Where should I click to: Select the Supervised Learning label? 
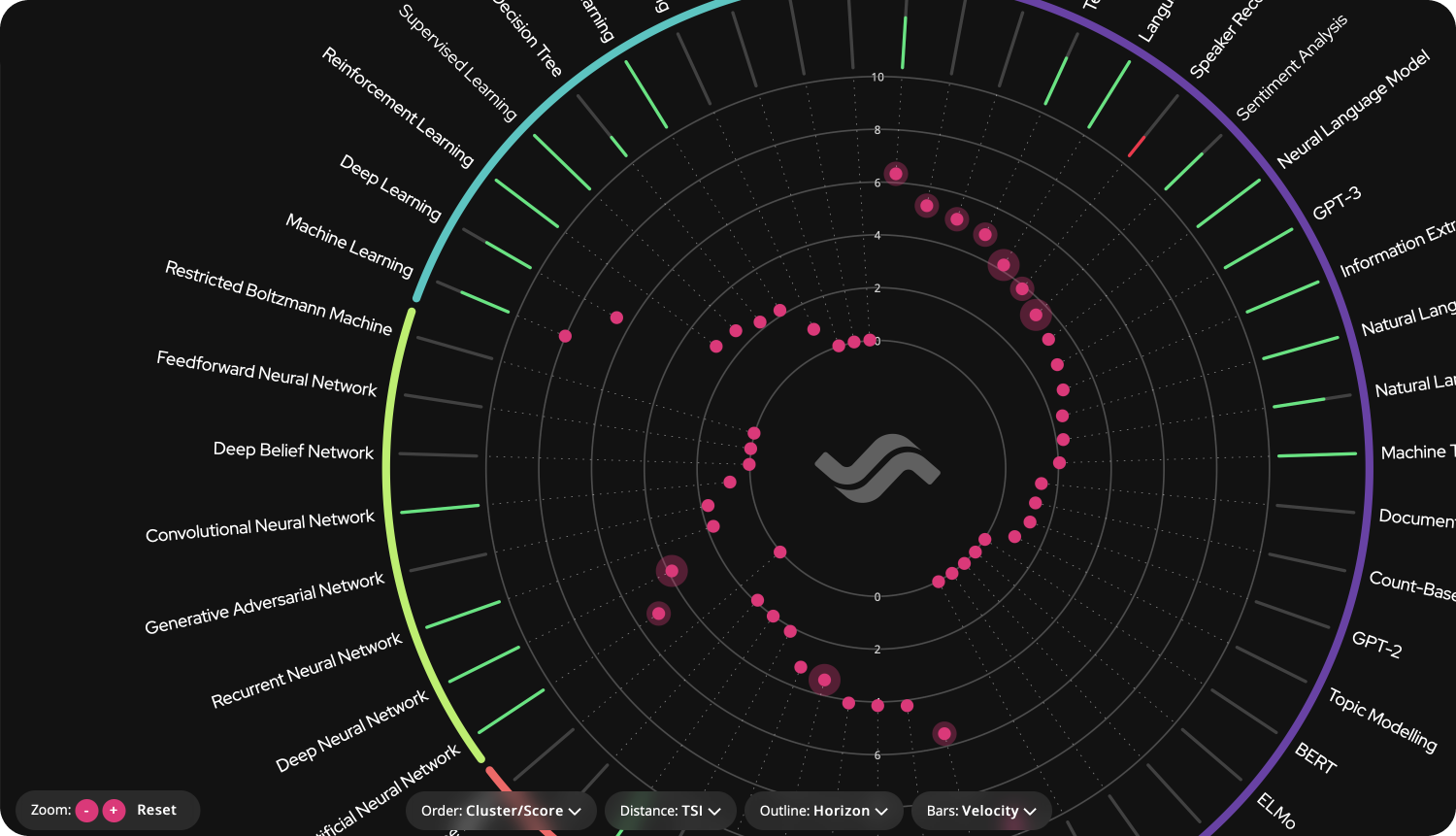(x=458, y=63)
